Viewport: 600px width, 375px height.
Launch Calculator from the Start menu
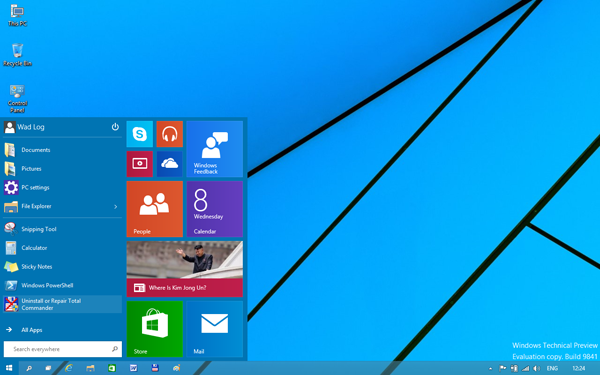click(63, 248)
